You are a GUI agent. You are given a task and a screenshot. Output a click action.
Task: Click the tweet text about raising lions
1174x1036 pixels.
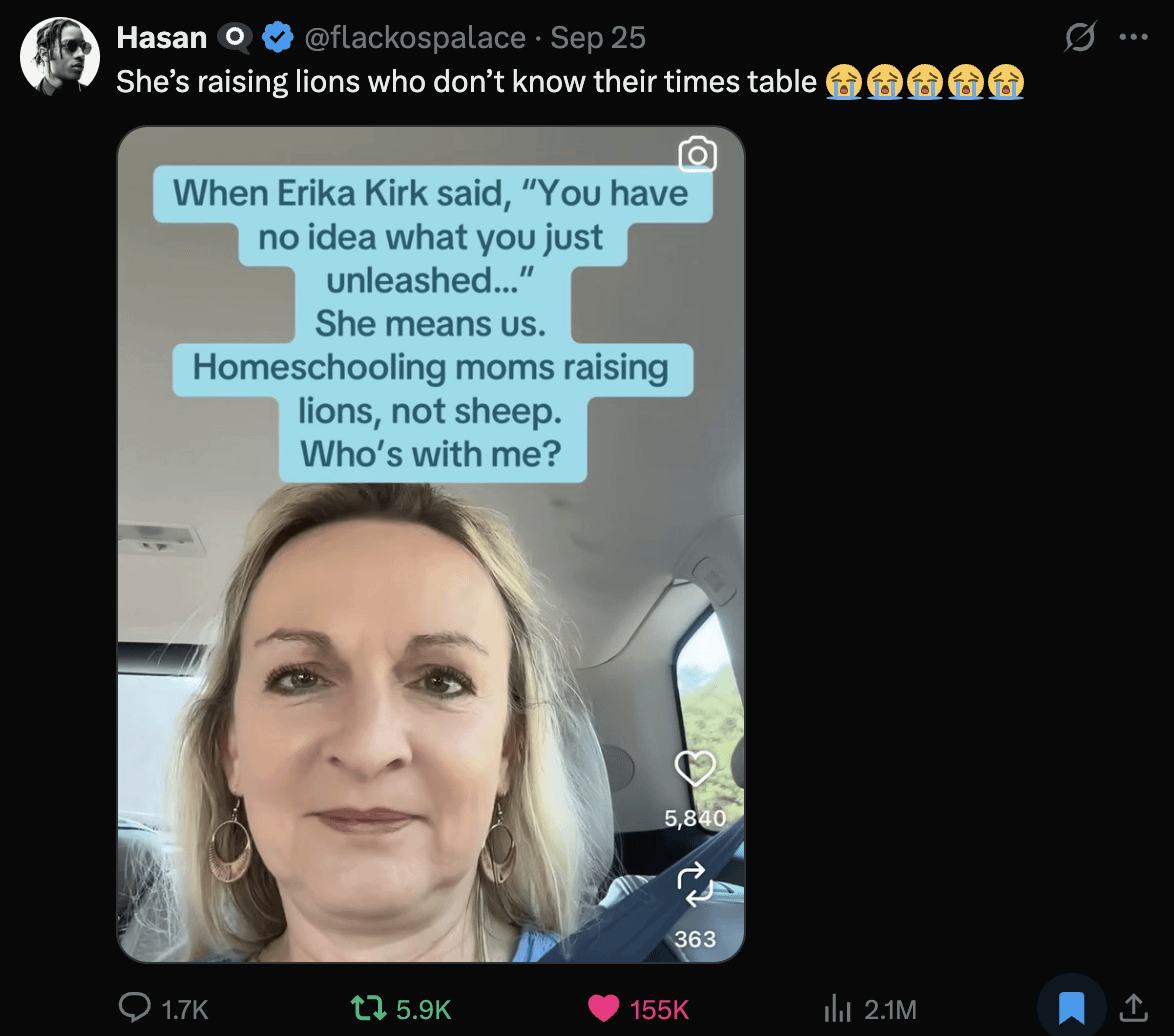466,81
